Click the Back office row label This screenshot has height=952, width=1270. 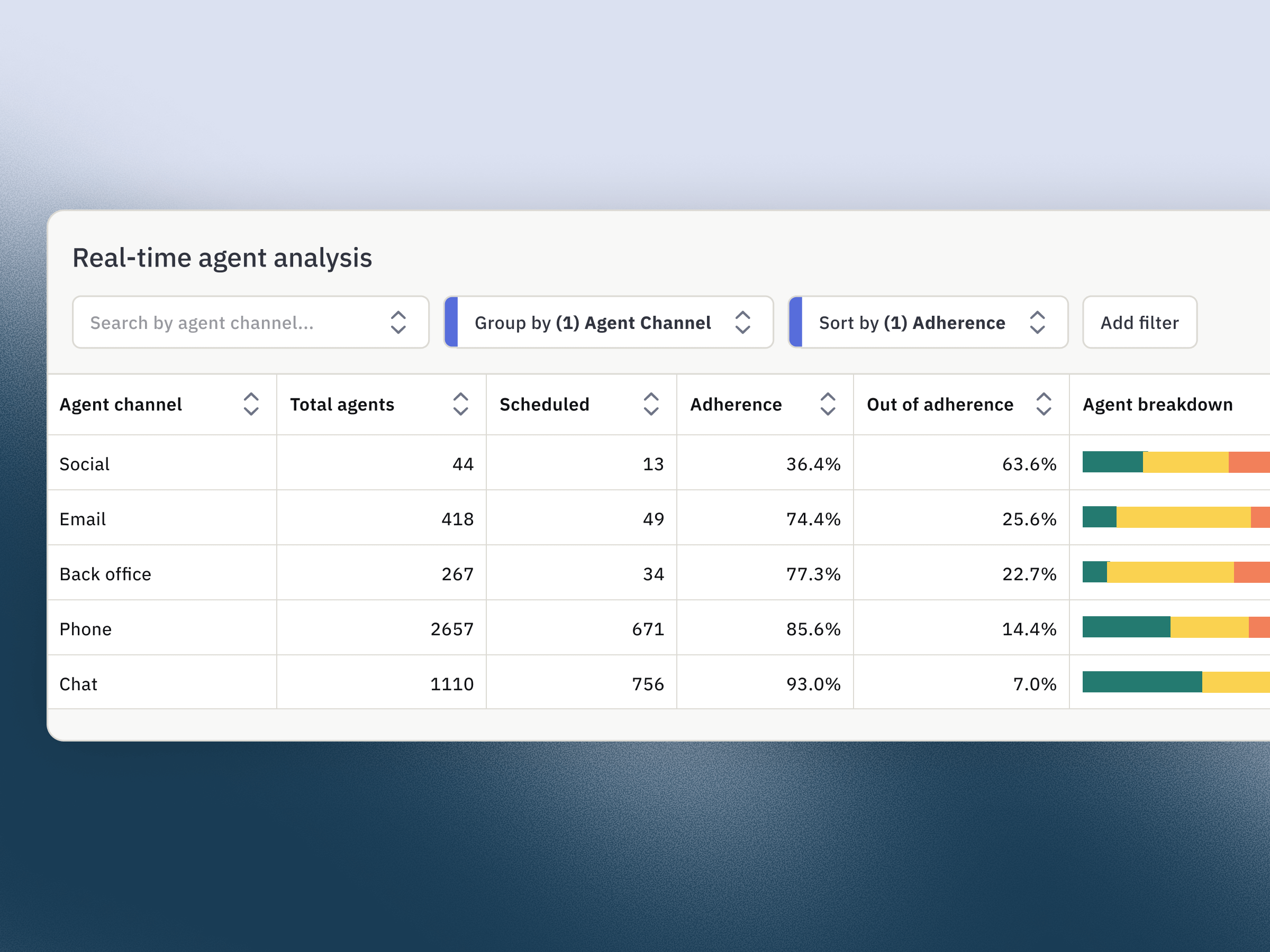coord(105,574)
